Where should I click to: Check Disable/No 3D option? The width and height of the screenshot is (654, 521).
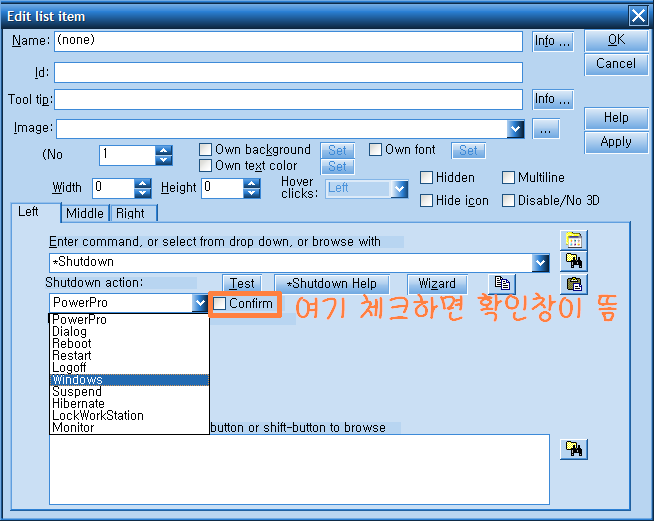[508, 200]
